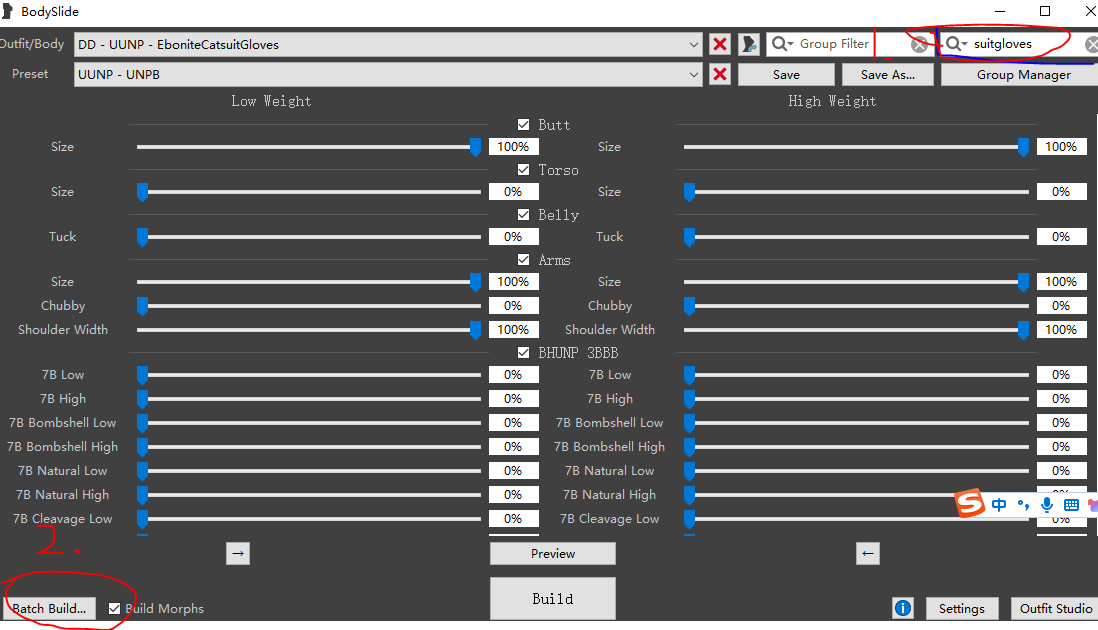
Task: Click the low weight Shoulder Width slider
Action: (x=309, y=330)
